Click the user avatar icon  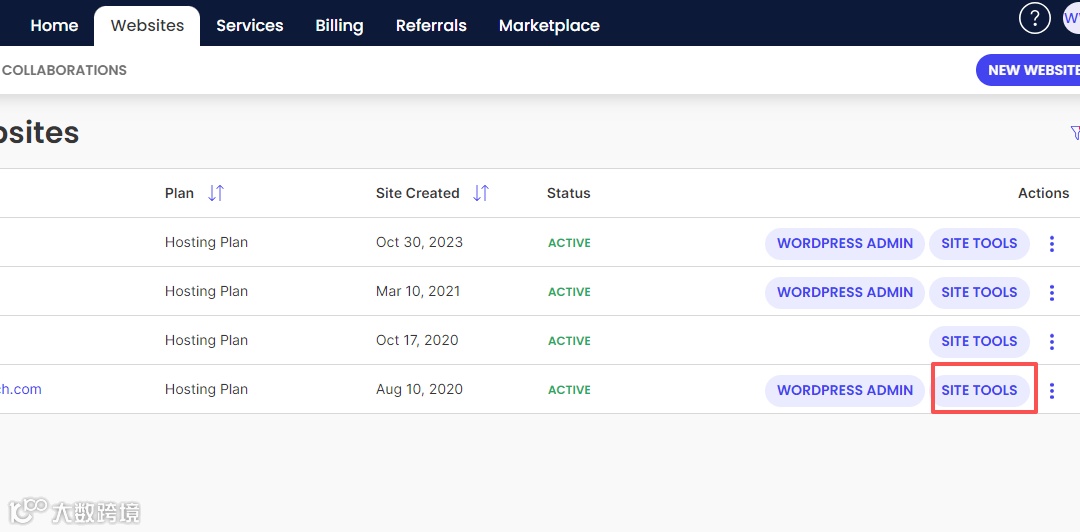tap(1071, 18)
